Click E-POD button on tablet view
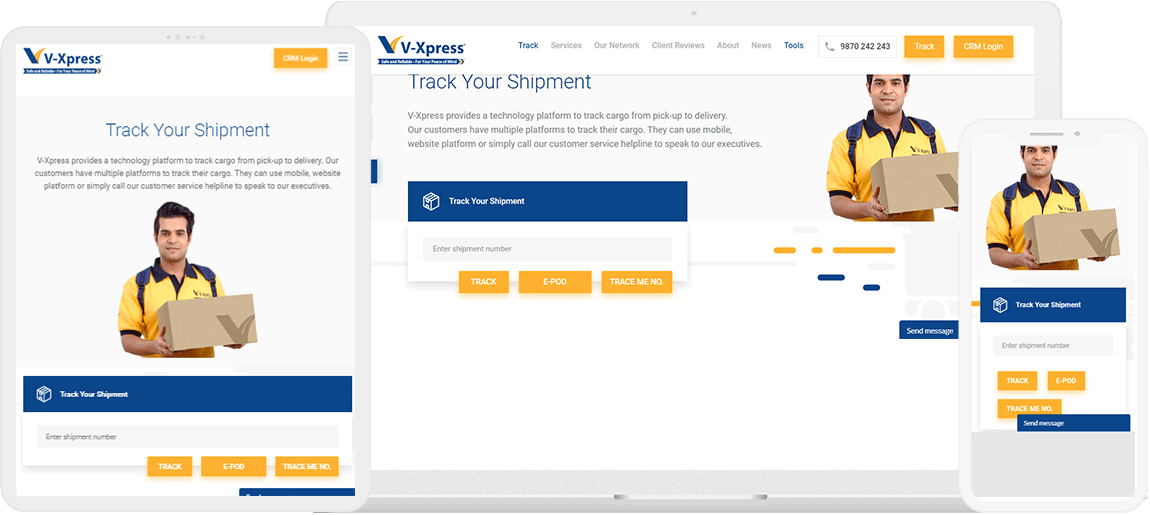1150x515 pixels. [x=233, y=467]
